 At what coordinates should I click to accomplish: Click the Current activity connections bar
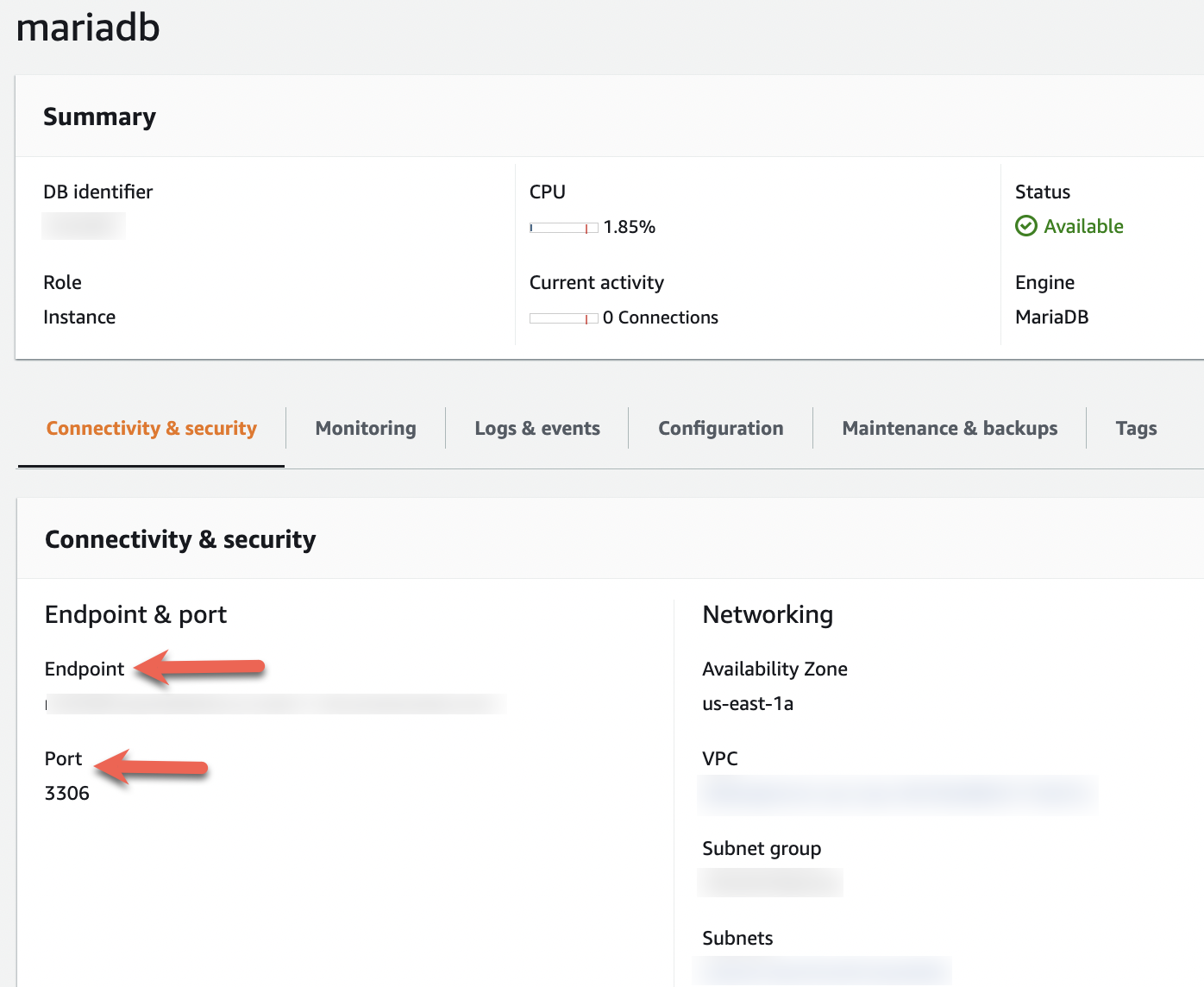(564, 318)
